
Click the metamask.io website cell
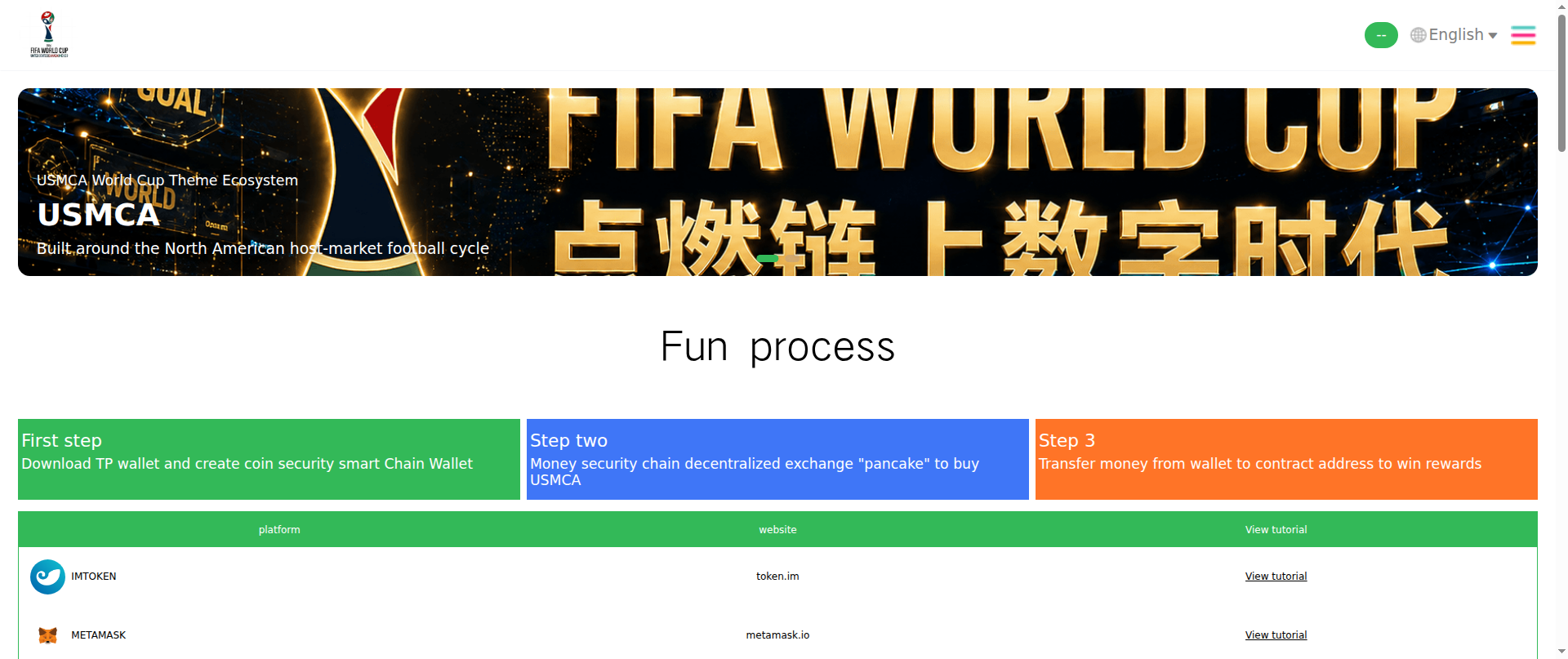coord(777,635)
